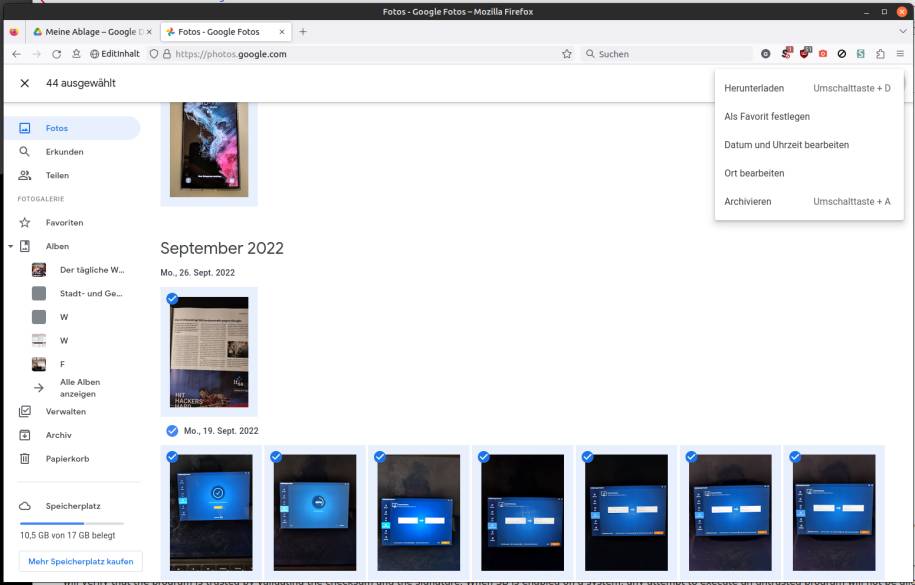Bookmark page using star icon in URL bar
Viewport: 915px width, 585px height.
pyautogui.click(x=567, y=54)
